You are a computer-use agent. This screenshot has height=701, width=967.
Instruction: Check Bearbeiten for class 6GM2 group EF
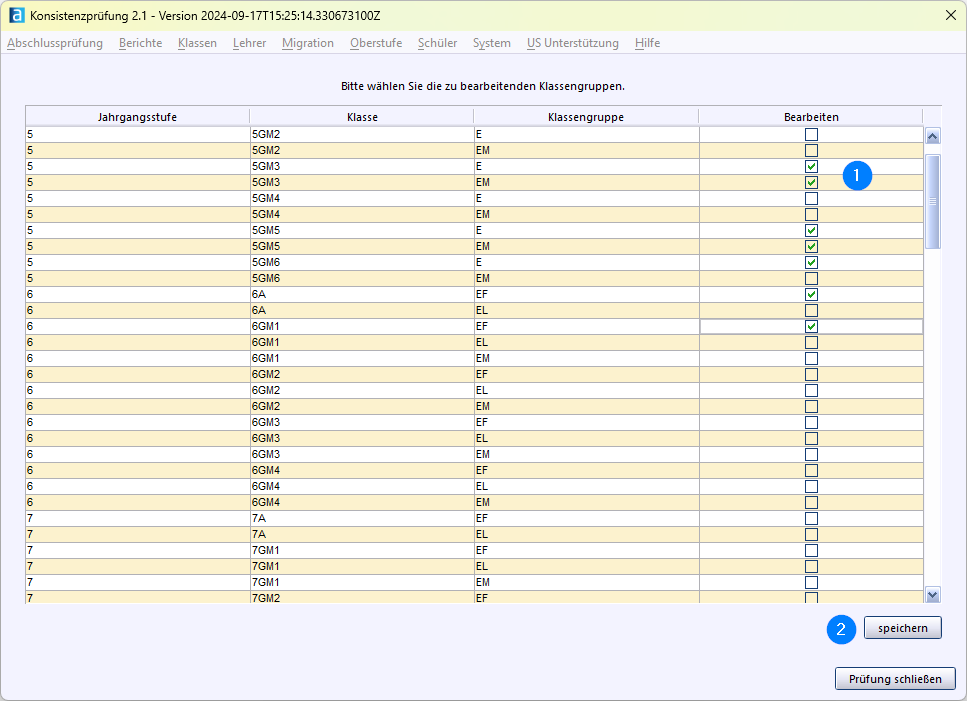pos(812,375)
